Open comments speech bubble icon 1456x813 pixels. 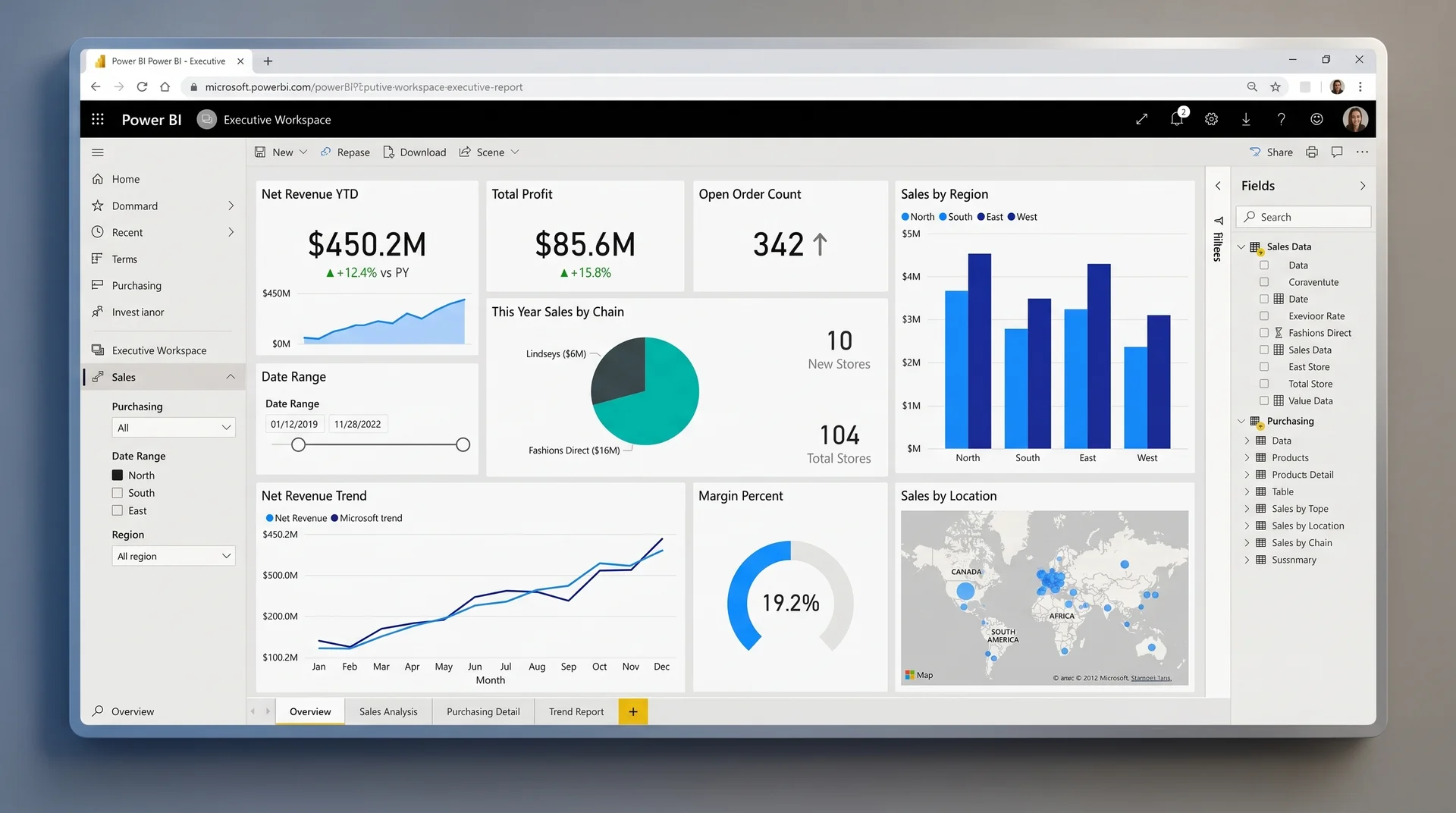(1337, 152)
